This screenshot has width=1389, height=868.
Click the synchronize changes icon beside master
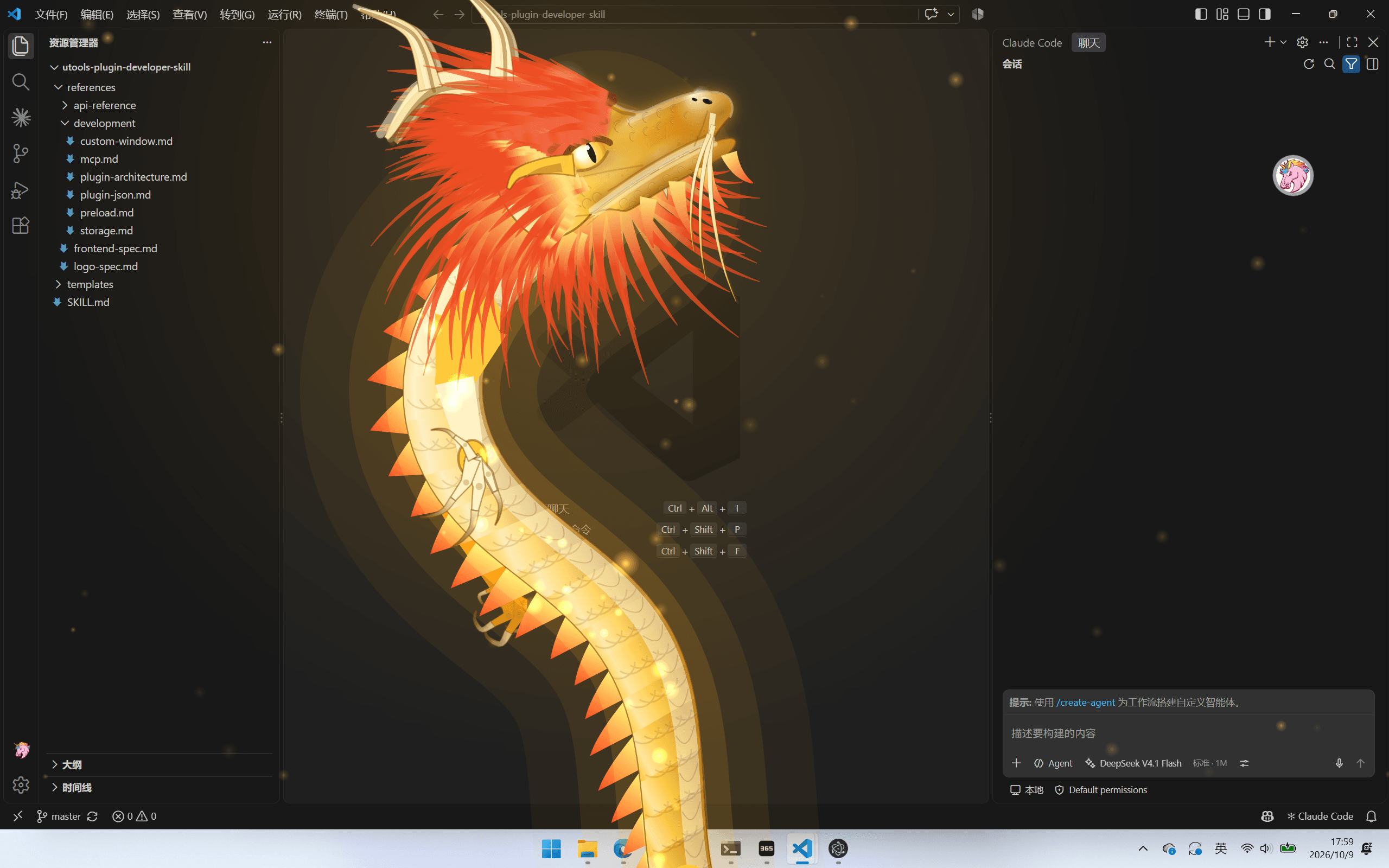click(92, 816)
